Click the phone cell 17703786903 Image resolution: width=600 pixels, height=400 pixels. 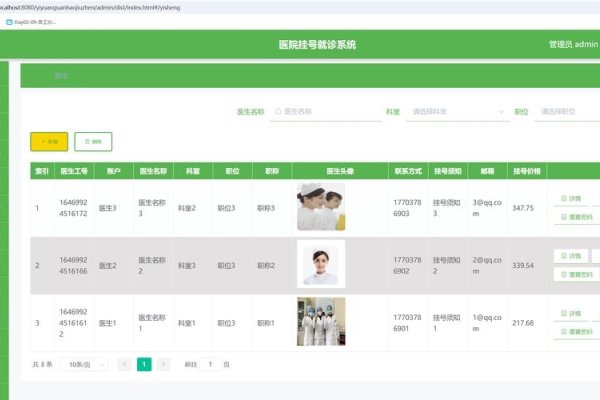pos(407,208)
